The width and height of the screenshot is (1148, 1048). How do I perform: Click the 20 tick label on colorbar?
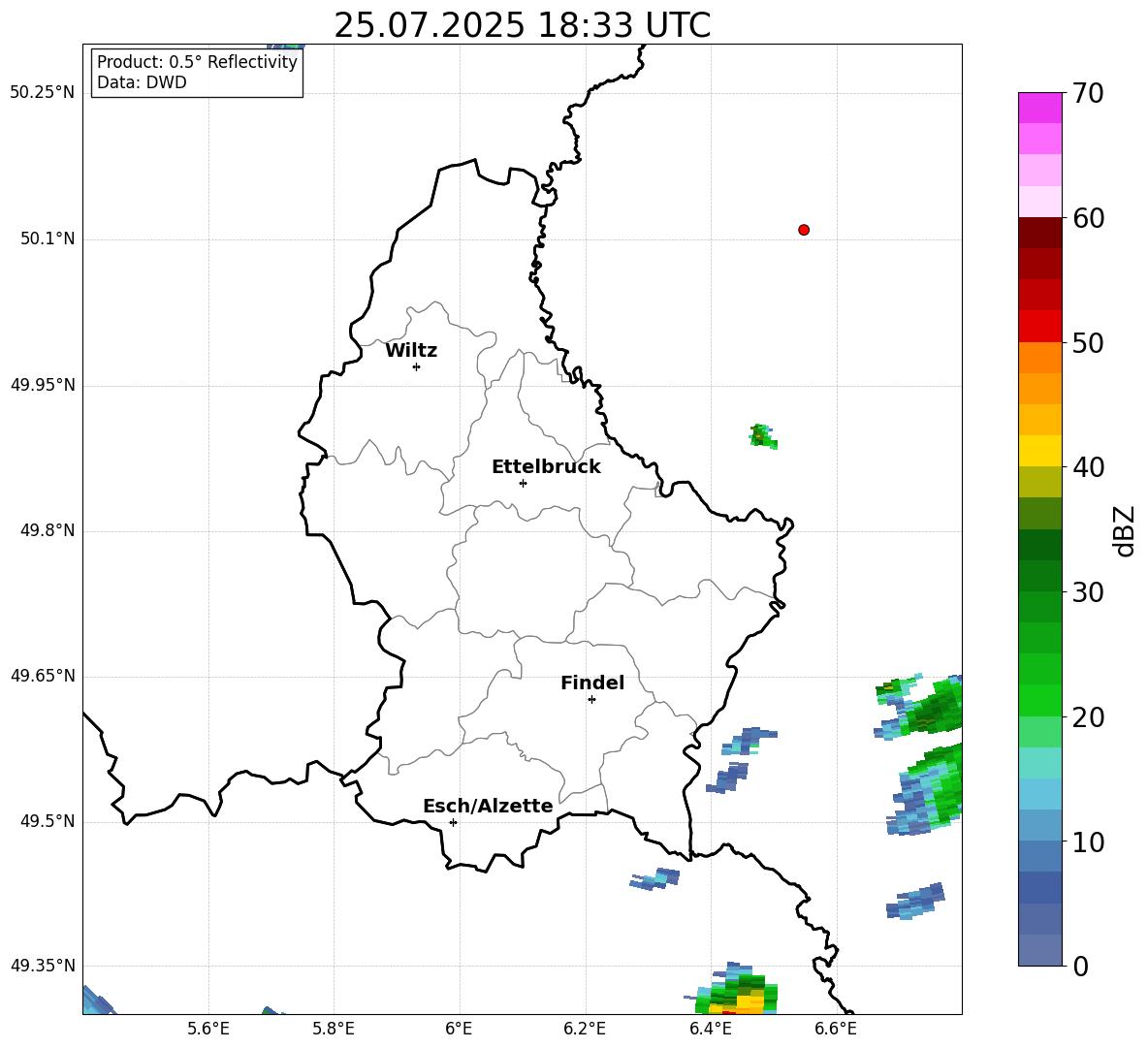click(1088, 717)
